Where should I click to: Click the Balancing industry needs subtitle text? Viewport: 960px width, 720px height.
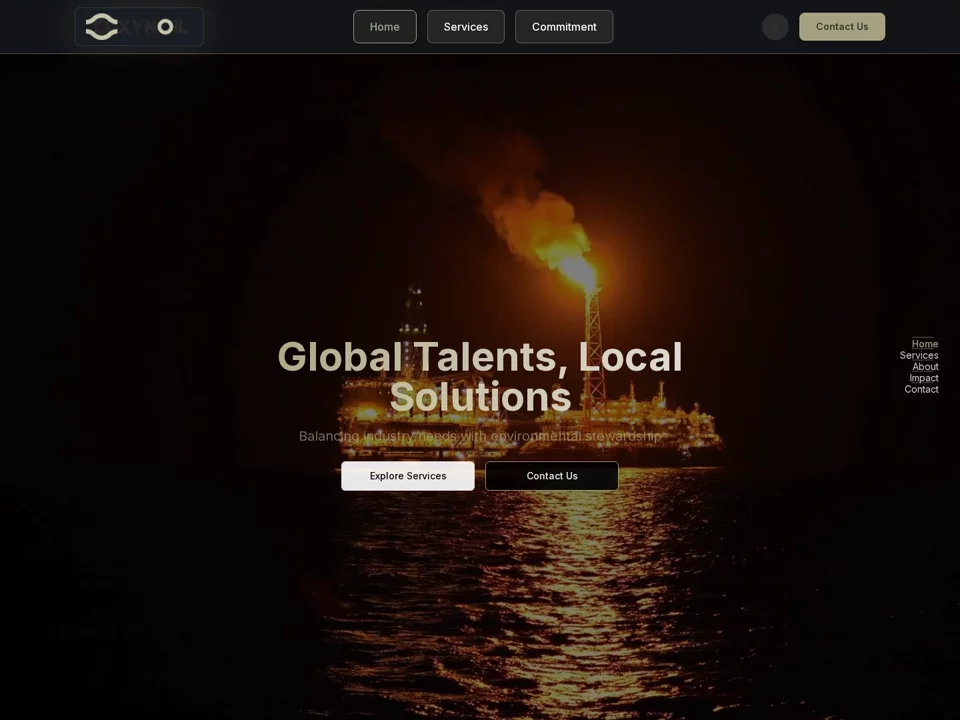pyautogui.click(x=480, y=436)
